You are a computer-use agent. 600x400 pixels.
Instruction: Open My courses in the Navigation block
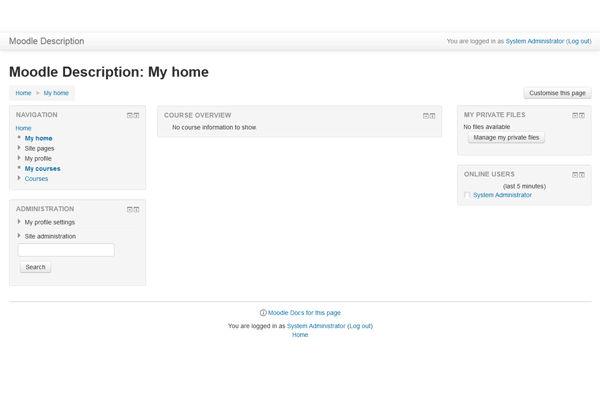point(42,168)
